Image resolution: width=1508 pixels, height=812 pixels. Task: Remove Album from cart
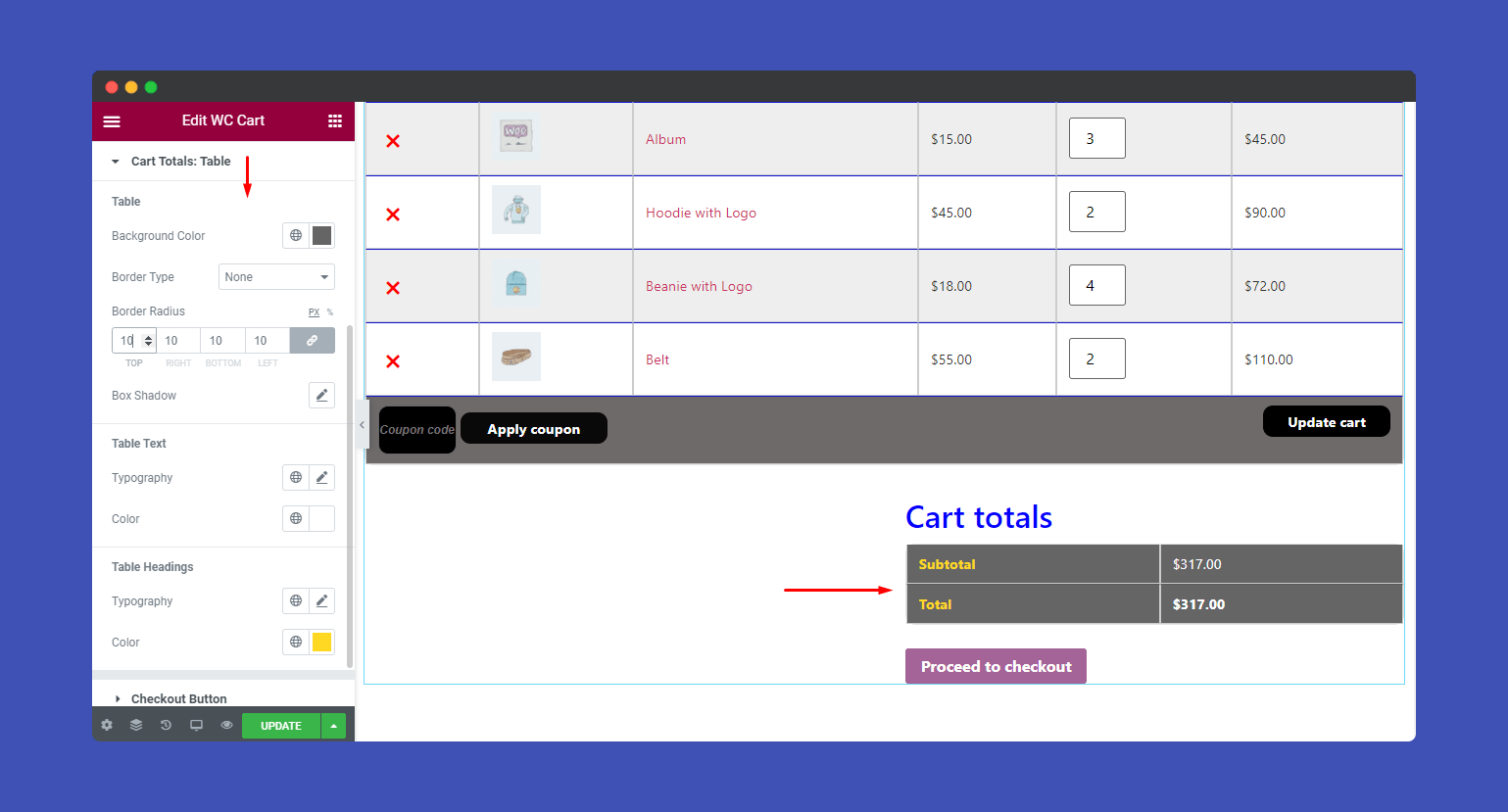pos(393,141)
